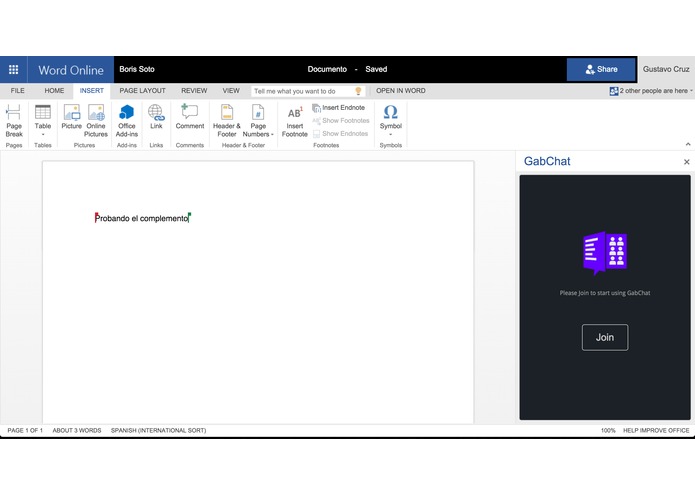695x494 pixels.
Task: Click the Word Online title
Action: pos(71,70)
